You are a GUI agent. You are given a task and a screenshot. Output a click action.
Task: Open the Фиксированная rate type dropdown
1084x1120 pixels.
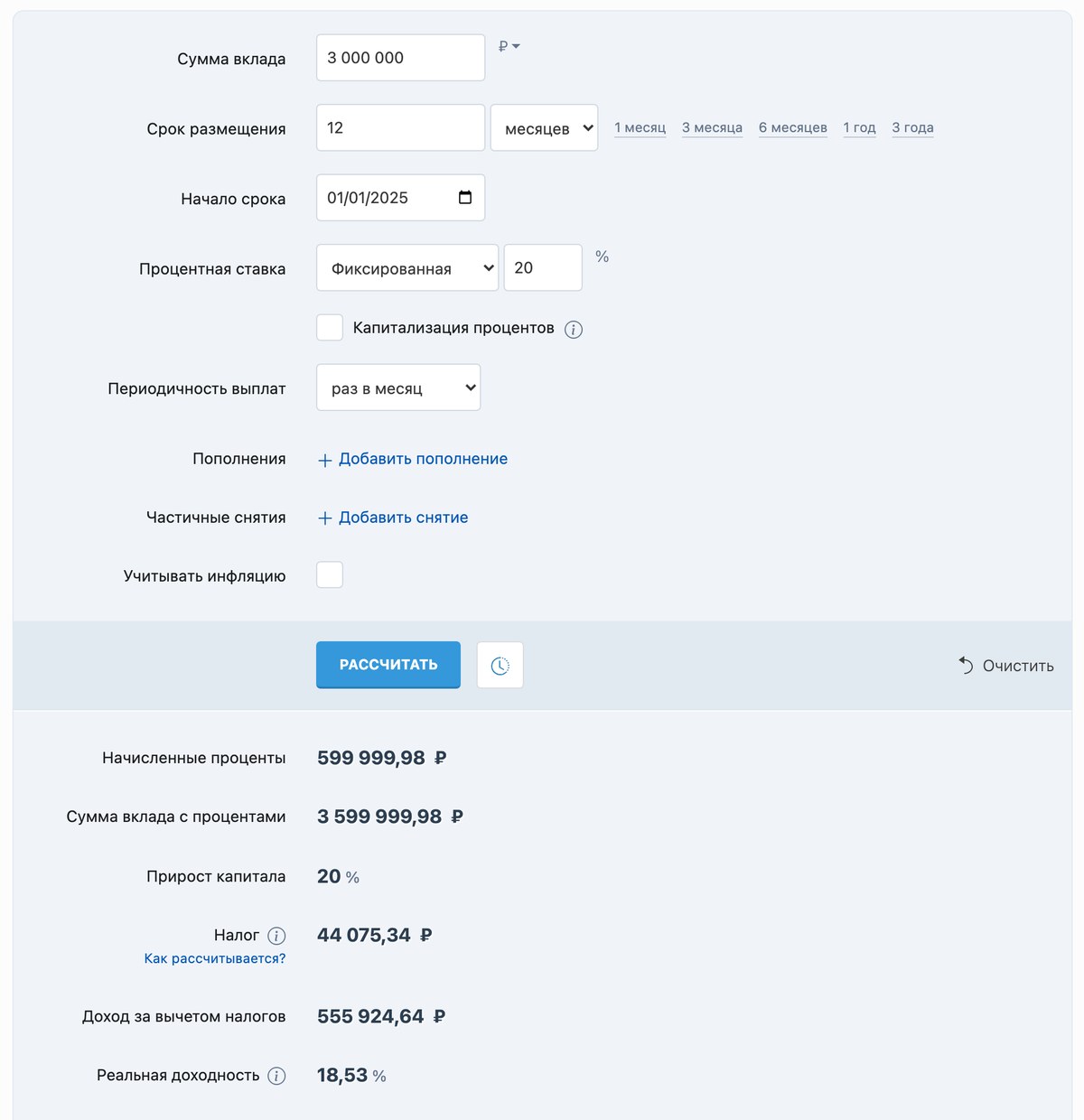tap(407, 268)
